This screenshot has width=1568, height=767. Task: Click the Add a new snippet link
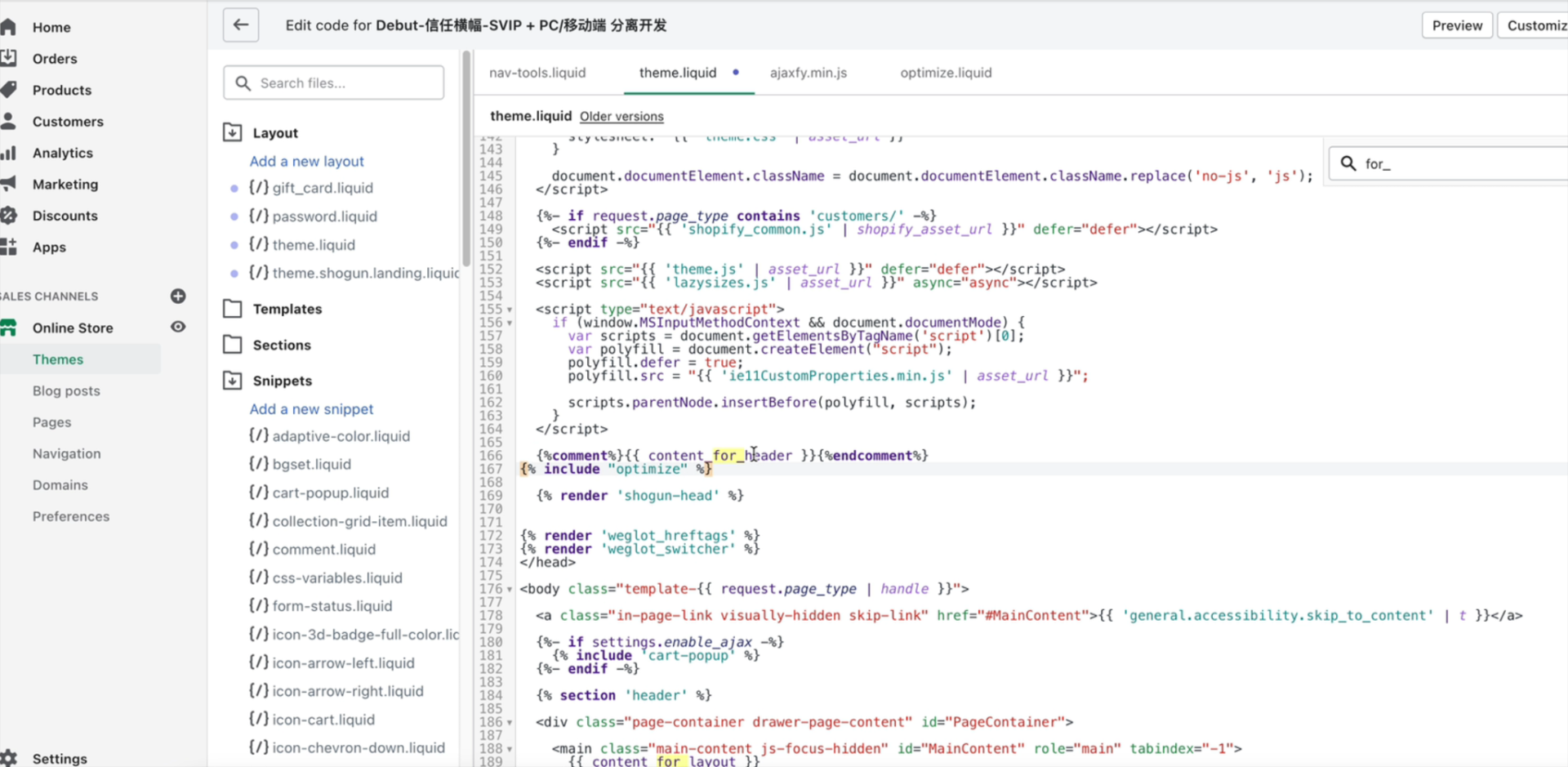[x=311, y=409]
